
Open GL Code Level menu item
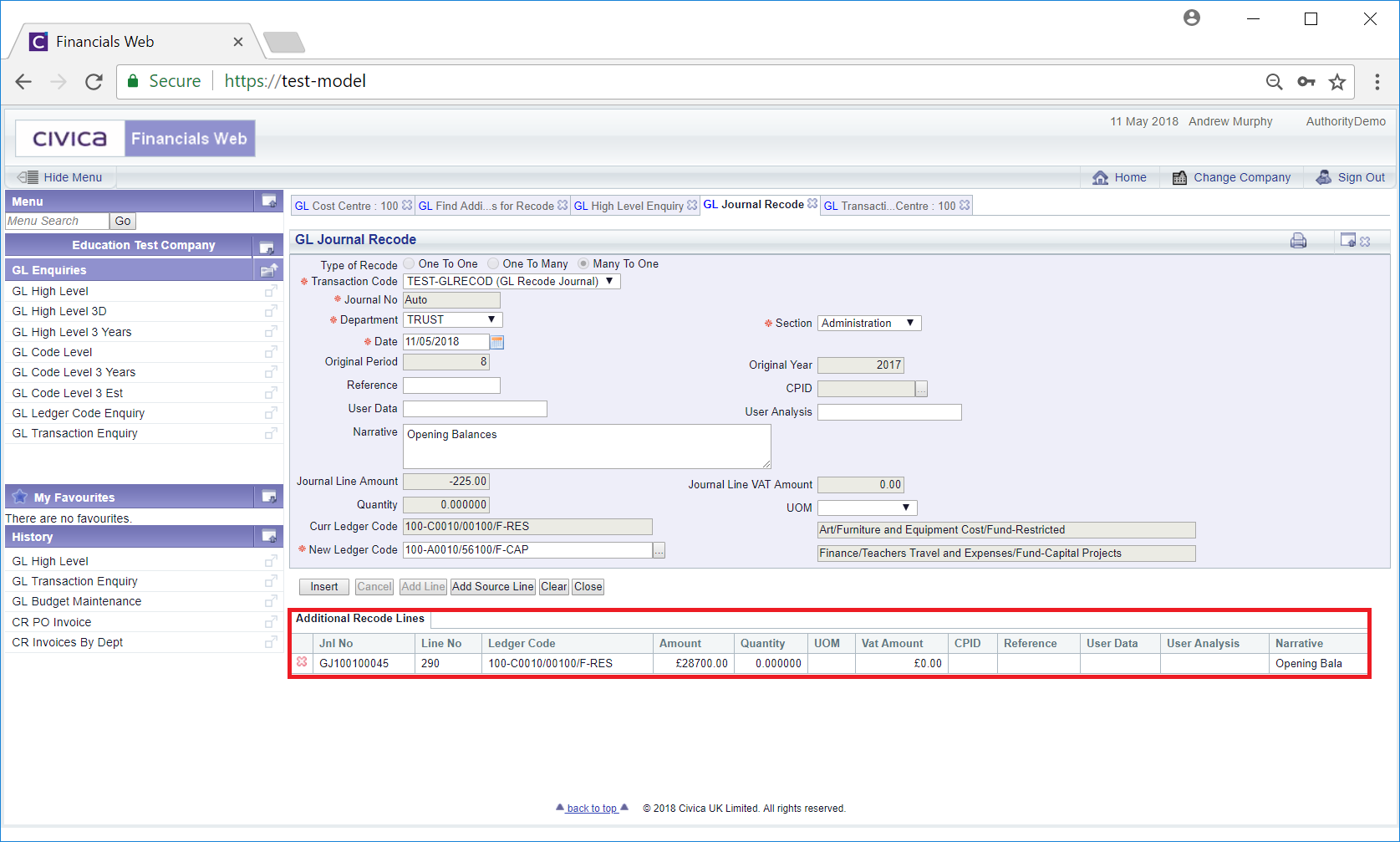click(52, 352)
